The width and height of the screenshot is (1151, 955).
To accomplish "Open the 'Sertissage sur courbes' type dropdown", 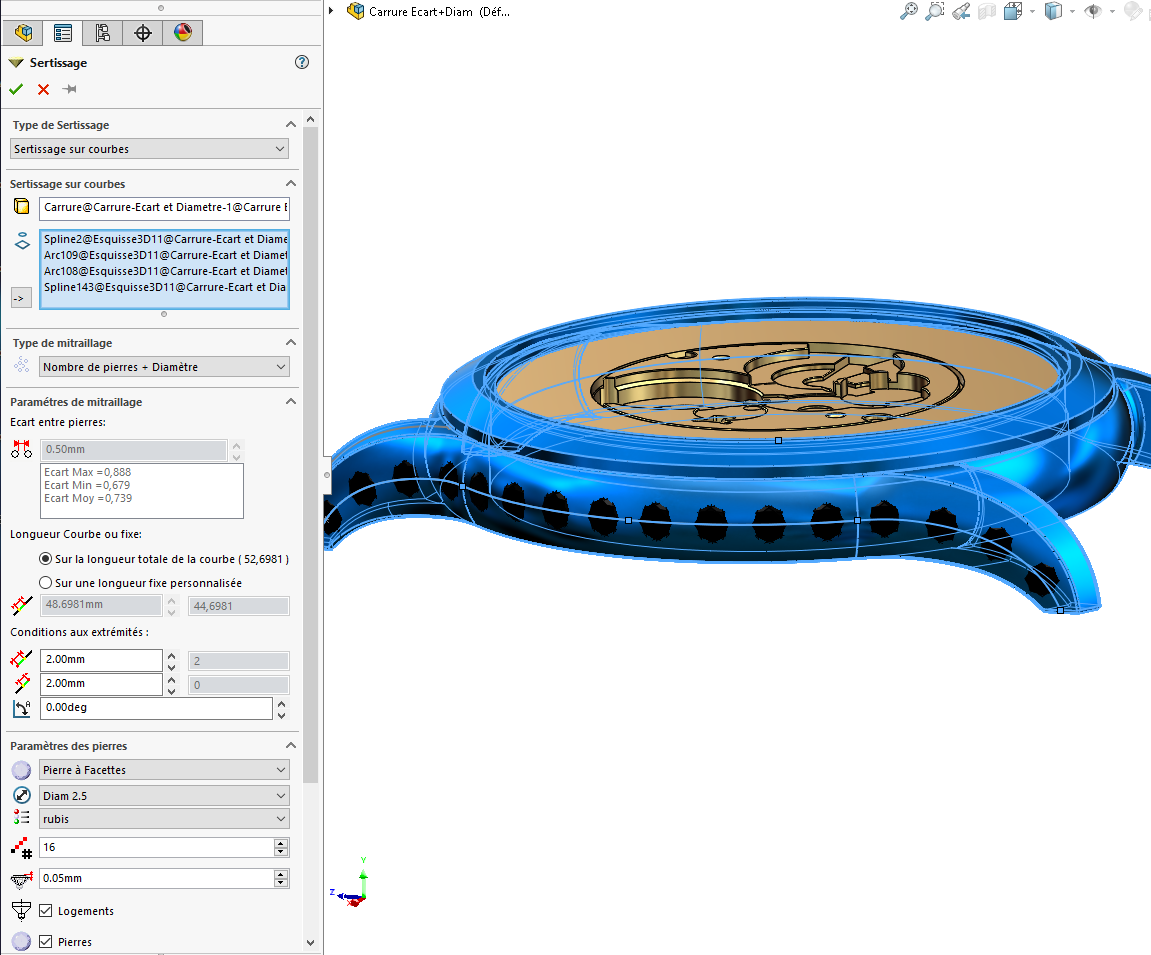I will tap(150, 149).
